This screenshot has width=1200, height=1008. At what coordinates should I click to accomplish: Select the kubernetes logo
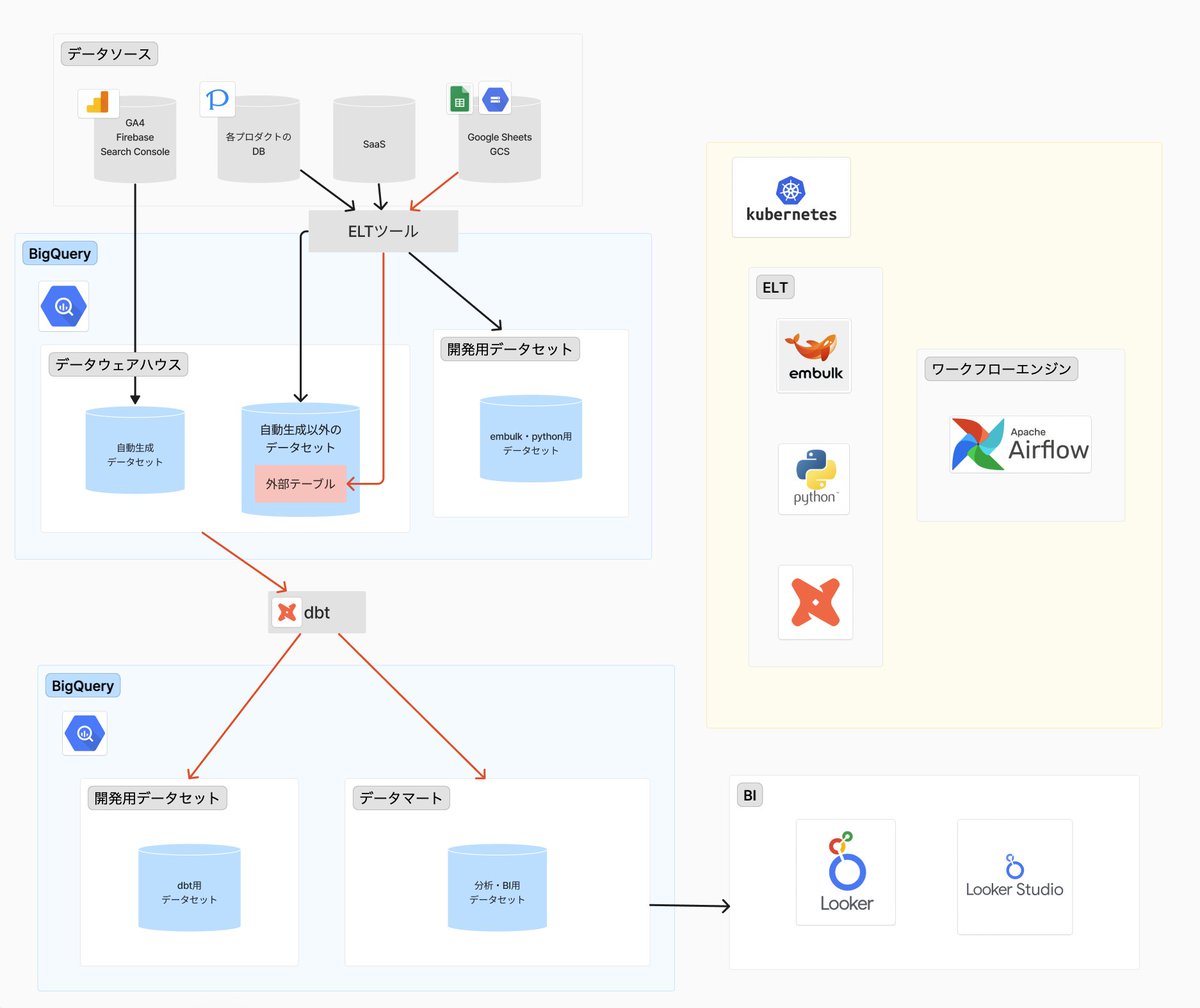coord(791,198)
